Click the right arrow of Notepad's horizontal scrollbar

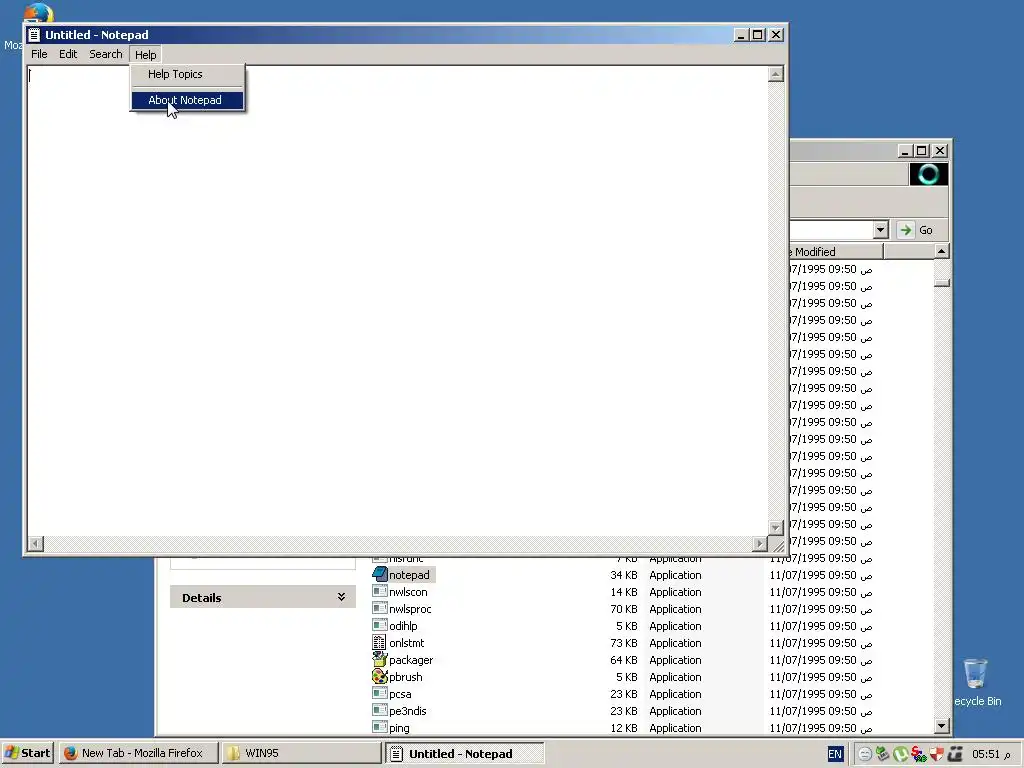[759, 543]
